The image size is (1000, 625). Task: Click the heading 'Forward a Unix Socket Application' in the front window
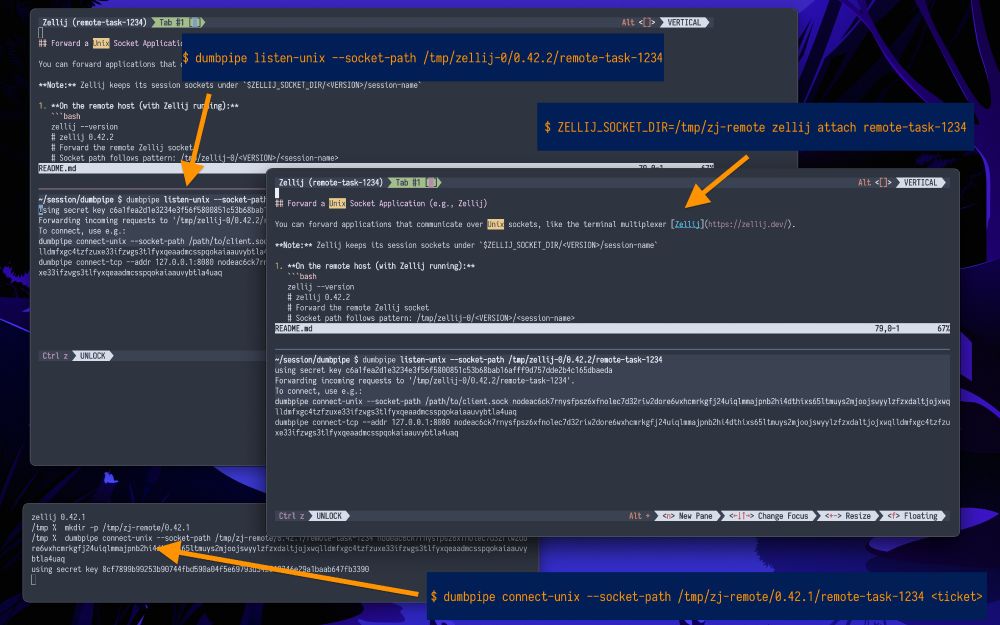coord(381,203)
